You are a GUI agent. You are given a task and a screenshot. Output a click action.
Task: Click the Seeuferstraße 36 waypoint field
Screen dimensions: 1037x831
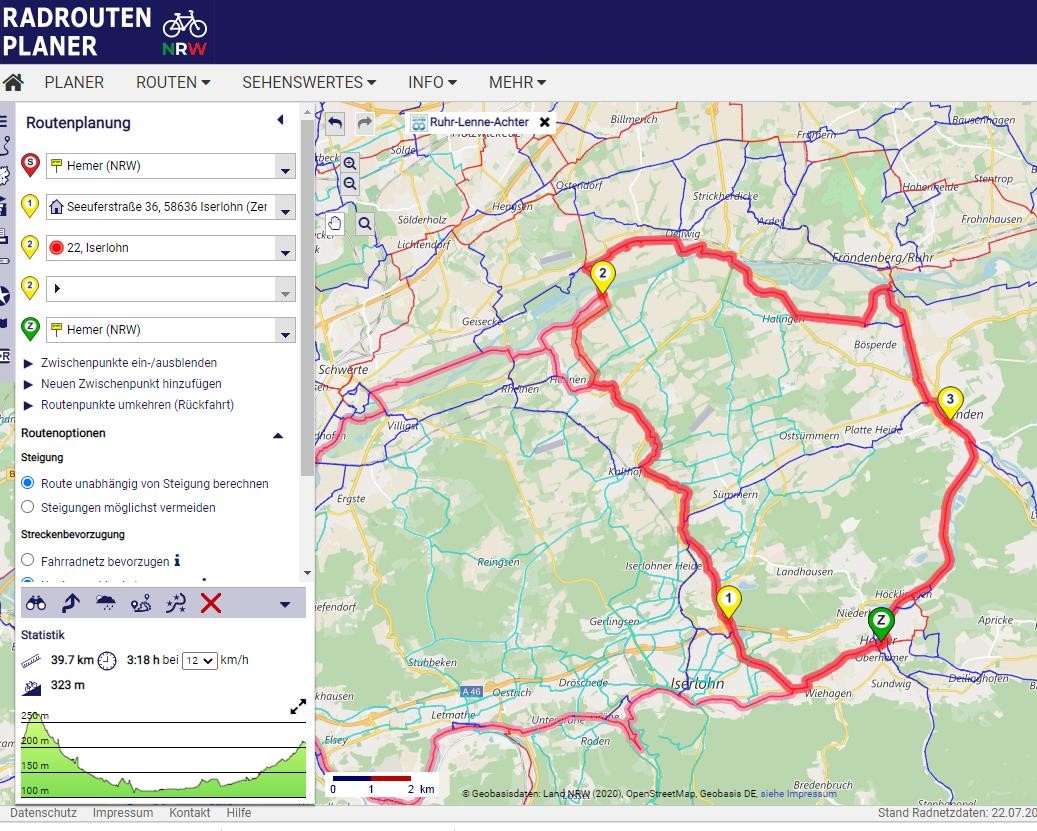coord(161,207)
